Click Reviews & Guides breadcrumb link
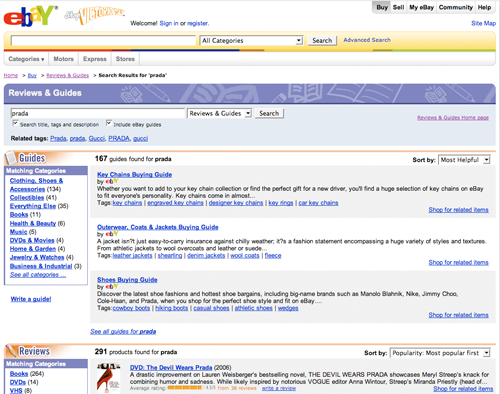This screenshot has width=500, height=394. point(68,75)
